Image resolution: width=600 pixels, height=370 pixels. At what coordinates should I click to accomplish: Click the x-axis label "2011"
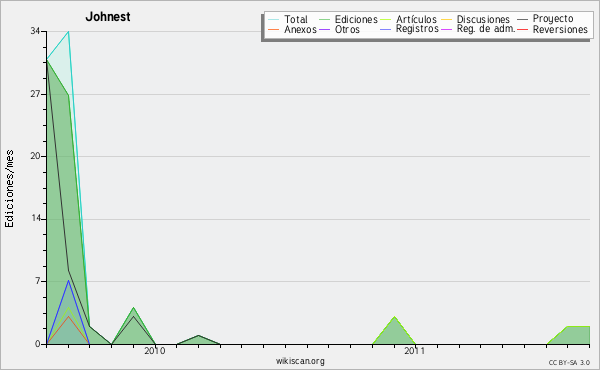(x=414, y=351)
